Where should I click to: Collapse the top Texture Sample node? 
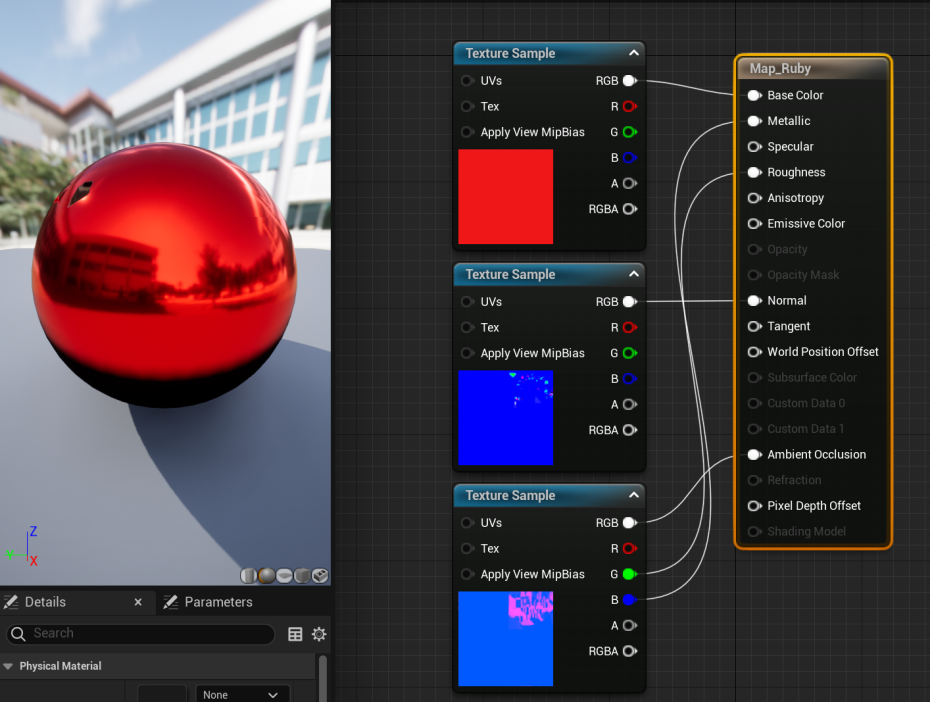point(634,53)
